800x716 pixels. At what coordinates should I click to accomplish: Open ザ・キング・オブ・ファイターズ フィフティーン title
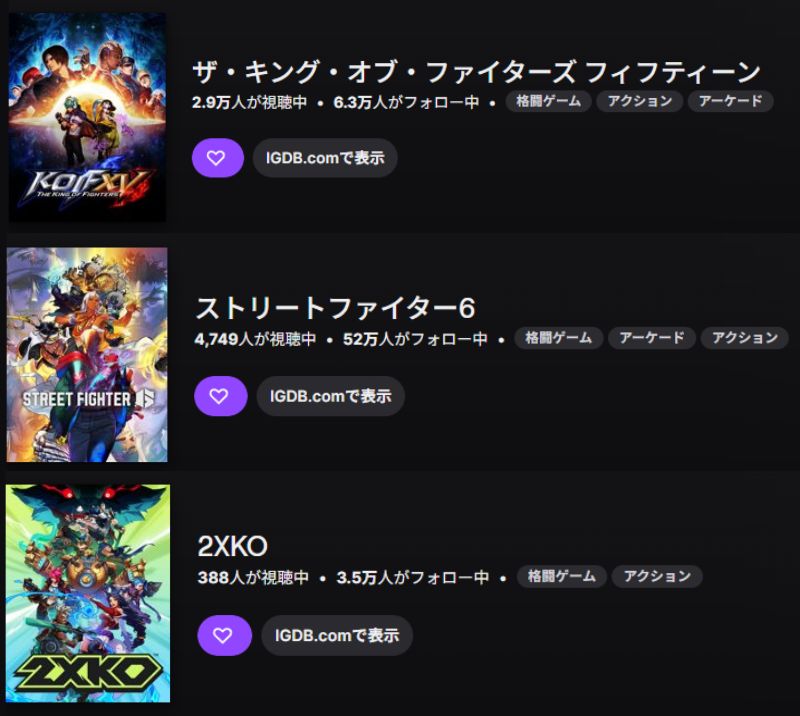click(476, 72)
